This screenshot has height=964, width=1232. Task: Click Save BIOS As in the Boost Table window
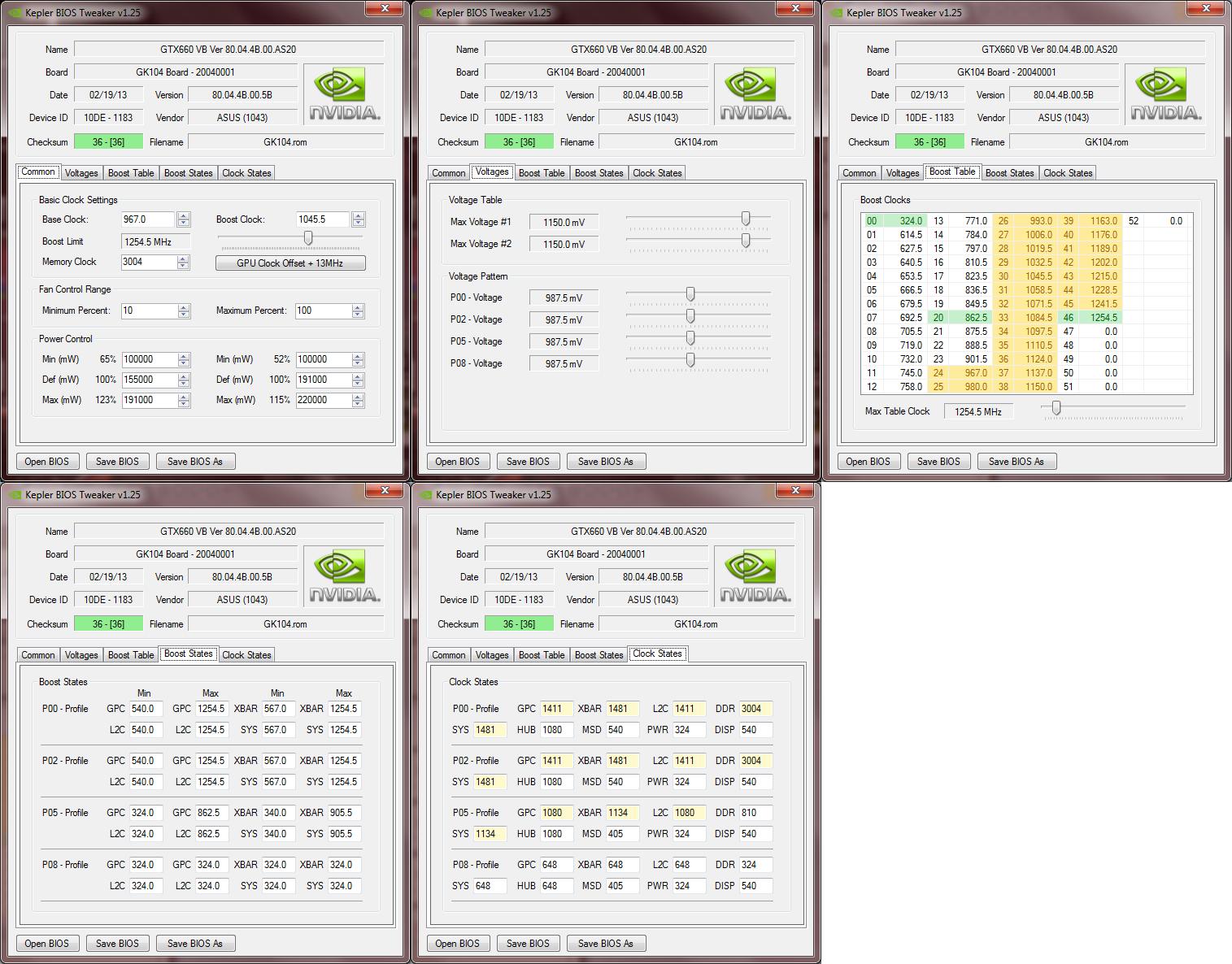click(1017, 462)
